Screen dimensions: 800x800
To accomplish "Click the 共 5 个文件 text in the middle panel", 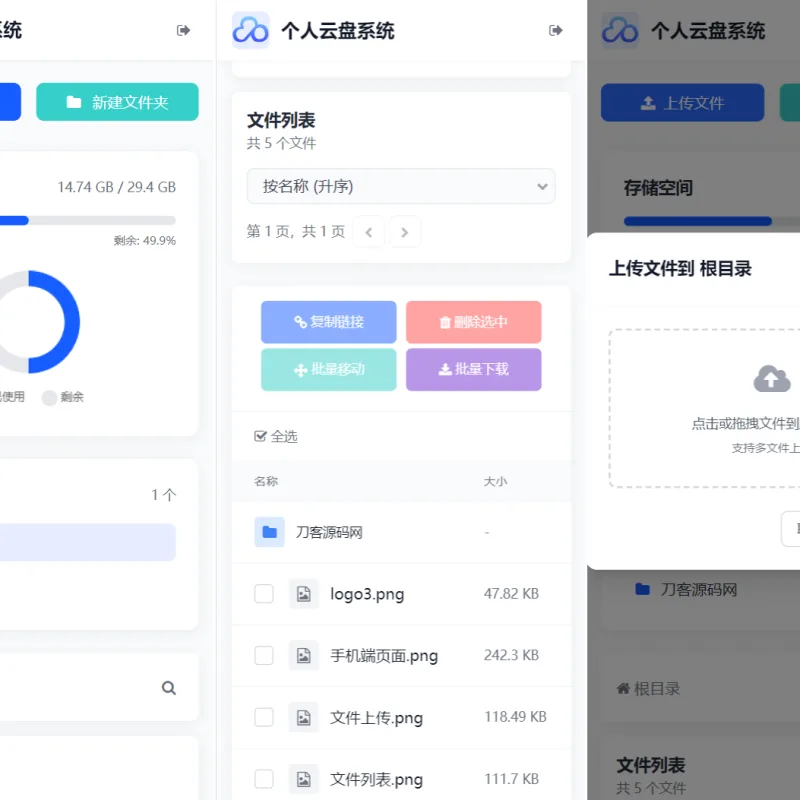I will point(281,143).
